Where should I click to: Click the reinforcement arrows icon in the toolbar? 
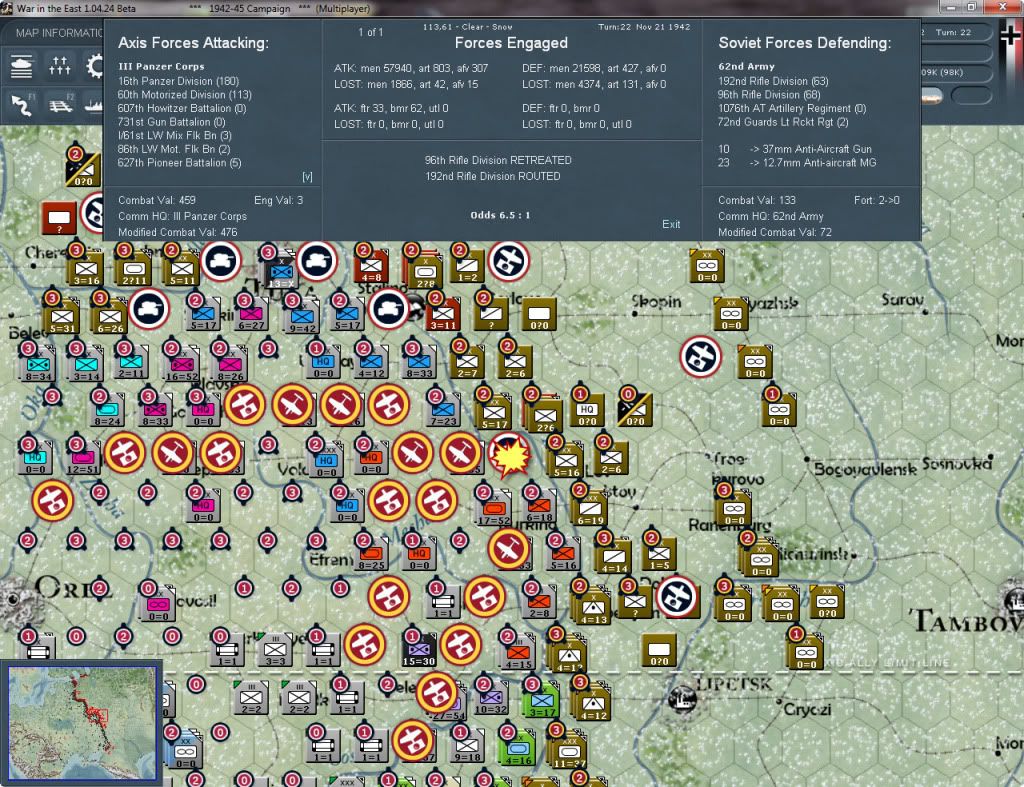point(59,66)
